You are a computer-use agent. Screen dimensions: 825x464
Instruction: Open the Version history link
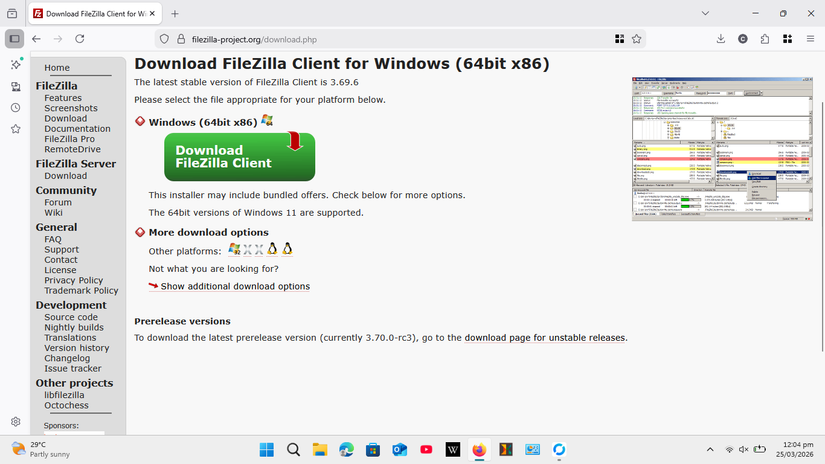pos(77,348)
